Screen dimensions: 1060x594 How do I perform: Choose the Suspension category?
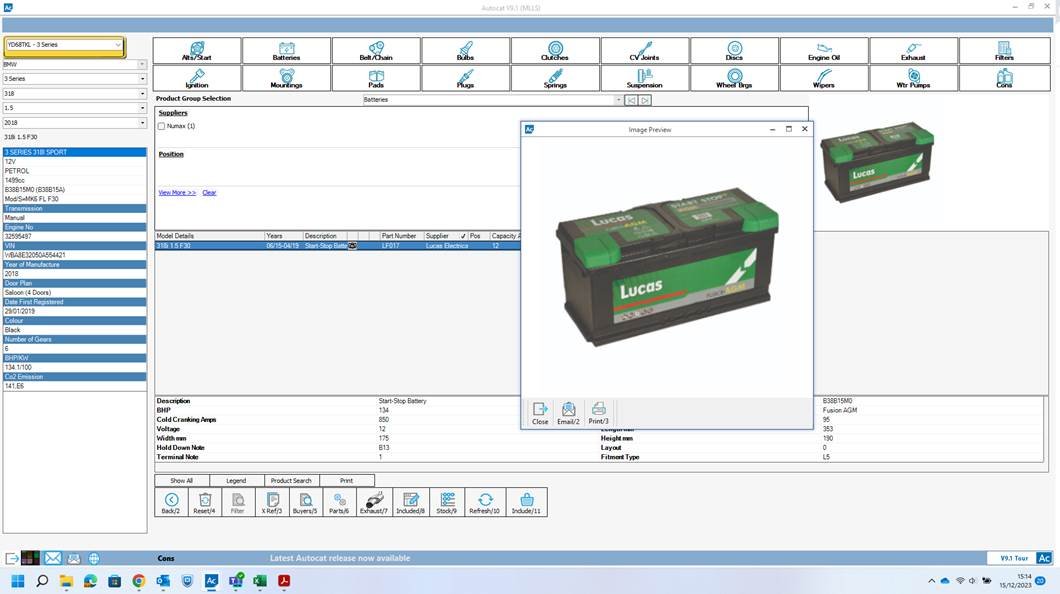point(645,78)
